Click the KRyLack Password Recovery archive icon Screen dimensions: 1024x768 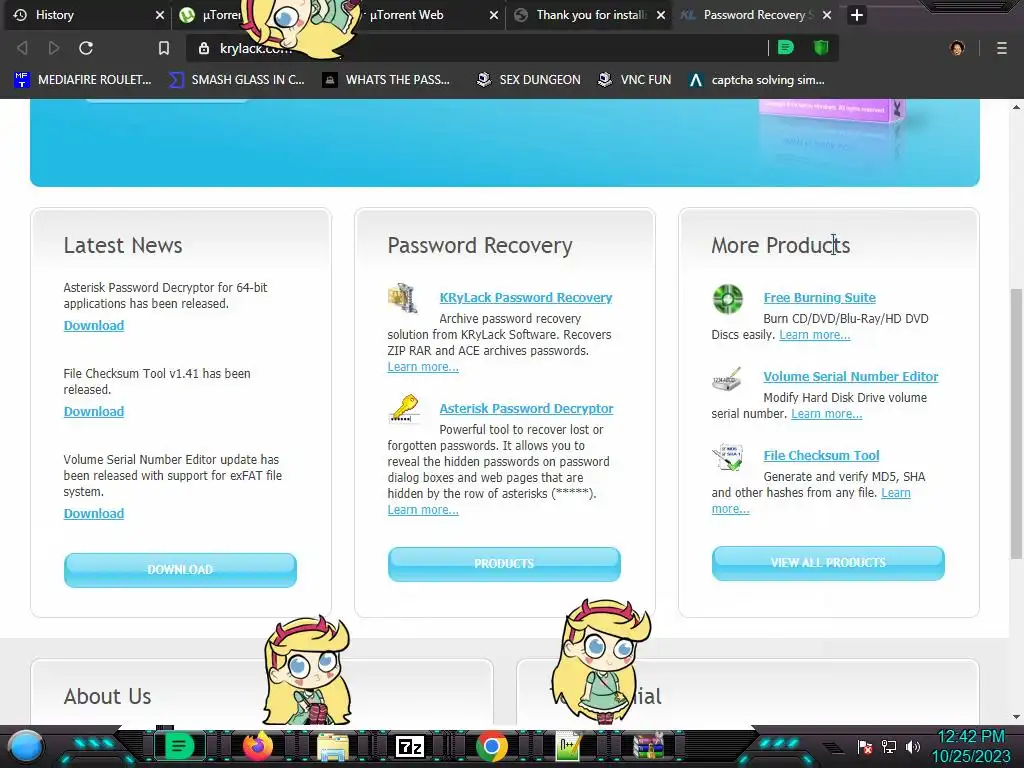tap(403, 298)
